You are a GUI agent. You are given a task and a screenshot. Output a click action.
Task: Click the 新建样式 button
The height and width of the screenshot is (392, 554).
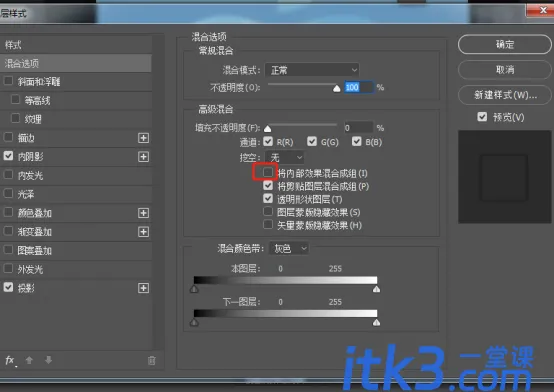tap(505, 95)
